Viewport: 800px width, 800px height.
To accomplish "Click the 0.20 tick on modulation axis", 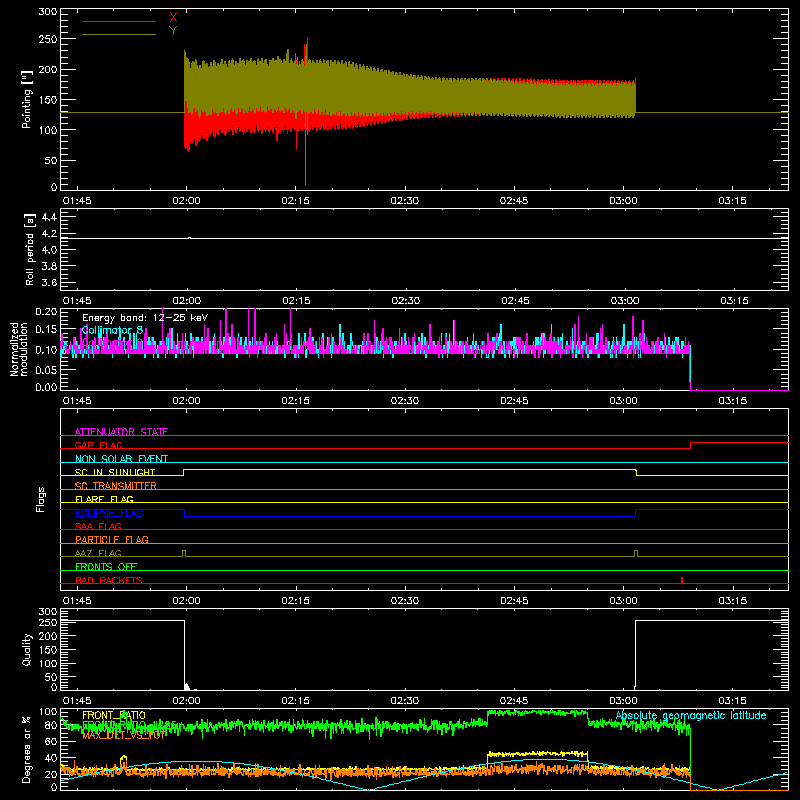I will 46,311.
